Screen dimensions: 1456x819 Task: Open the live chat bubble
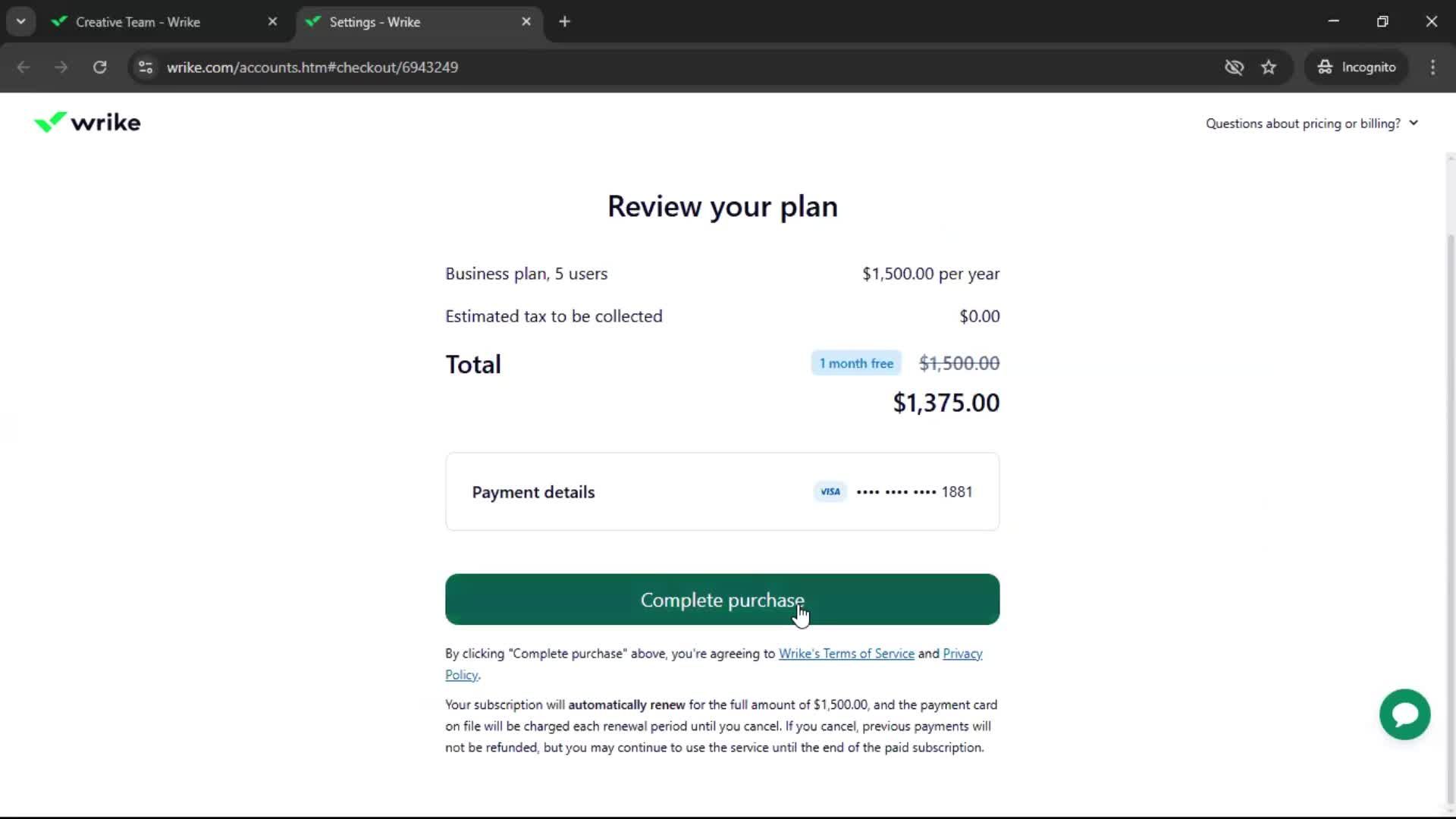click(x=1404, y=714)
